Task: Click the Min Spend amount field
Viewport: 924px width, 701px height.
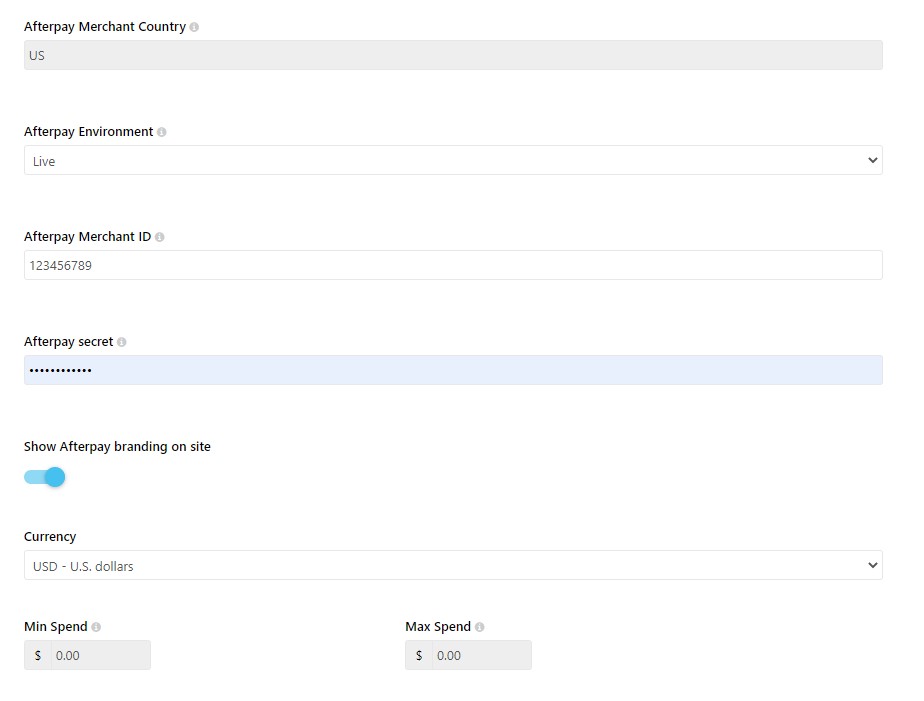Action: click(101, 655)
